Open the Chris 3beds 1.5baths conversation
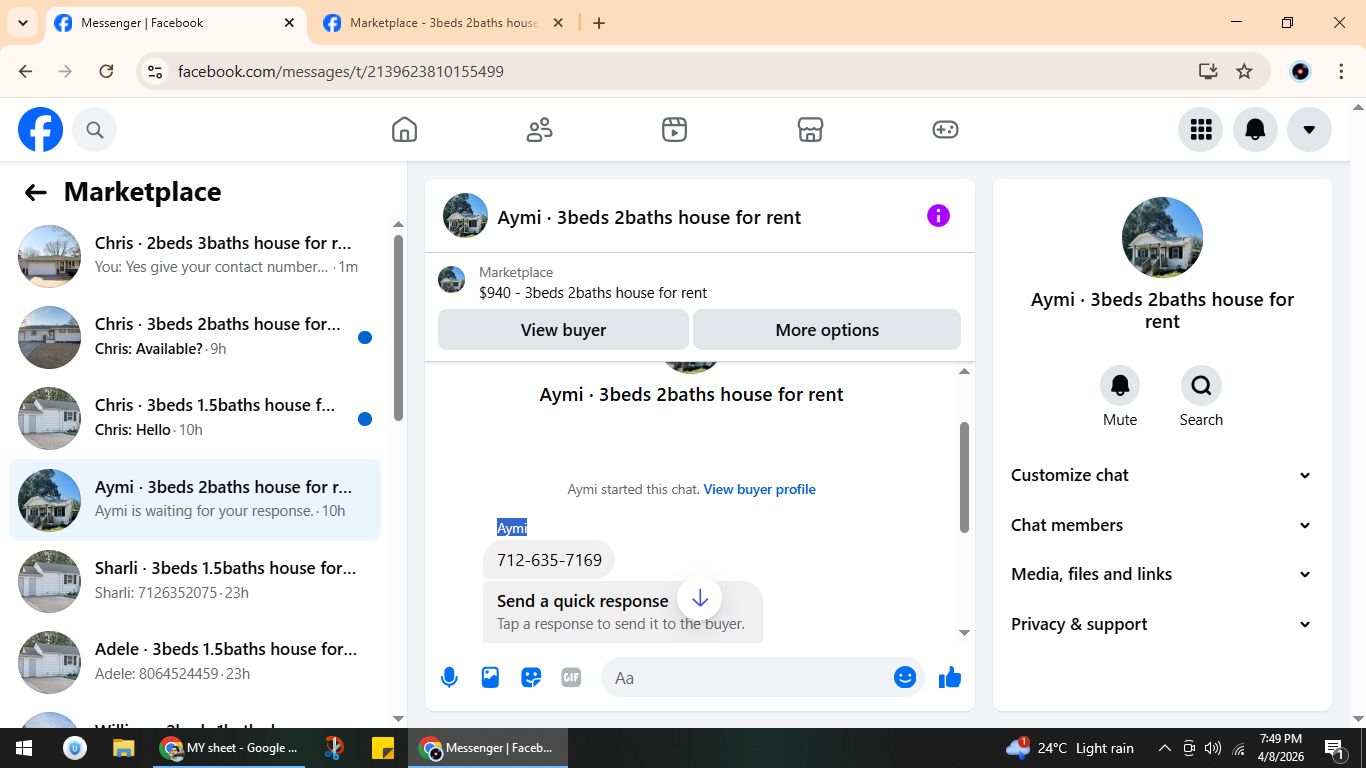Viewport: 1366px width, 768px height. pyautogui.click(x=195, y=418)
